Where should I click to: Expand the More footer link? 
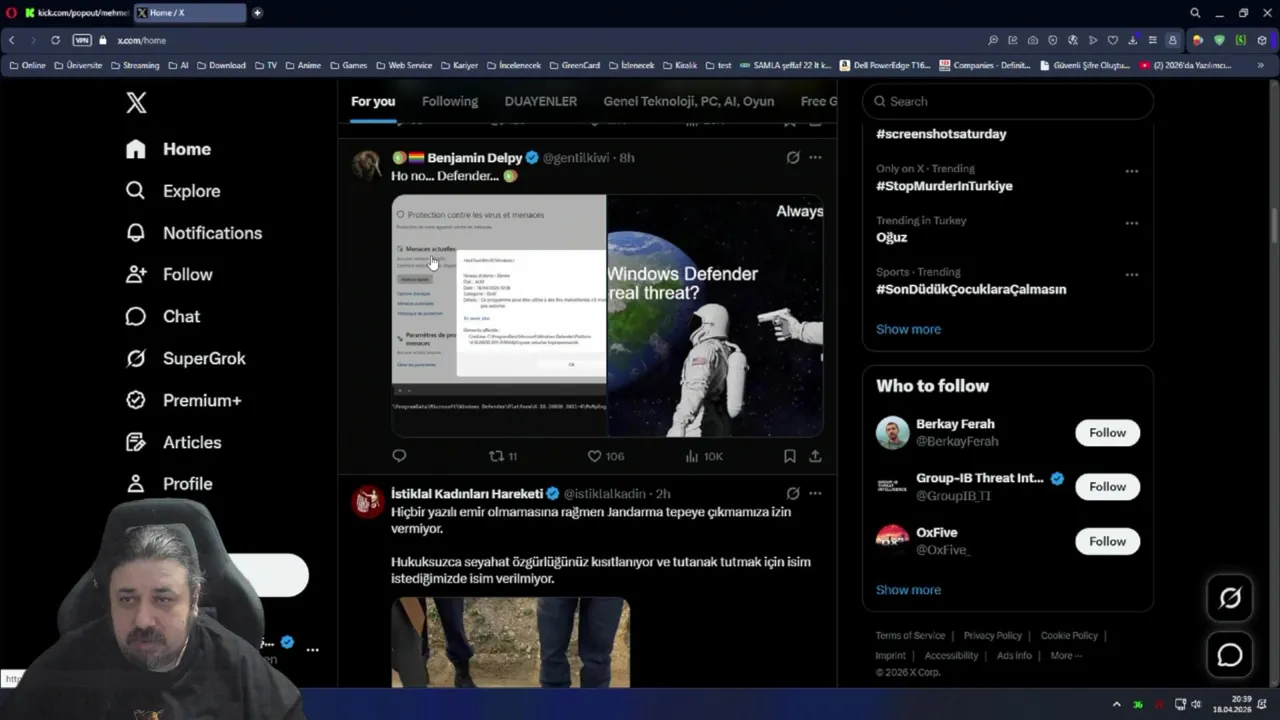(1066, 656)
